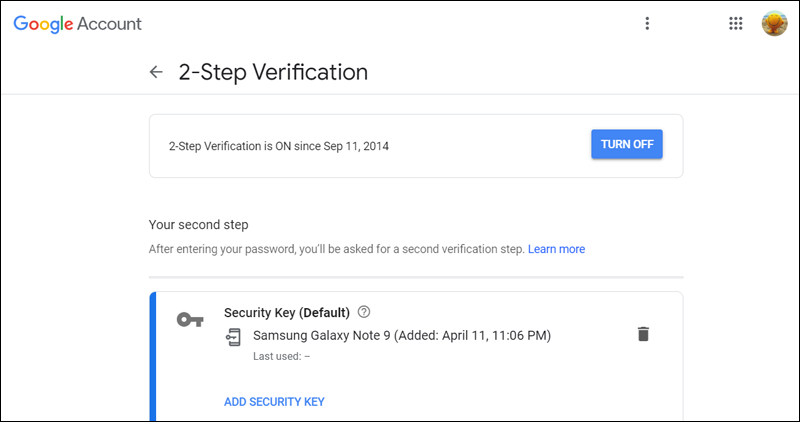Click the 'Your second step' heading

198,224
